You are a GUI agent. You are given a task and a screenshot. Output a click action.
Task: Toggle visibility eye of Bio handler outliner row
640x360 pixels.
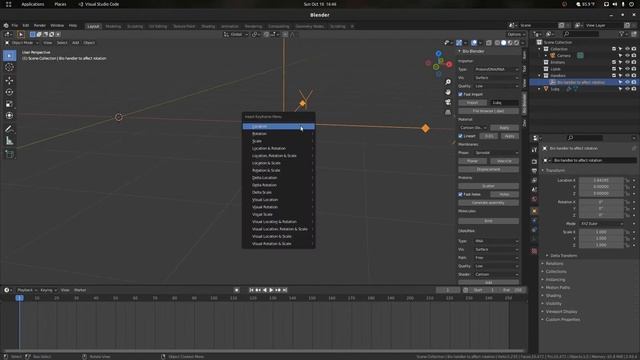tap(627, 82)
